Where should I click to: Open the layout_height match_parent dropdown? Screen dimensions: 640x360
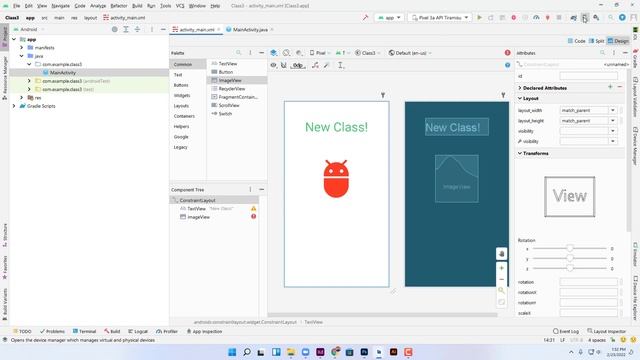613,121
